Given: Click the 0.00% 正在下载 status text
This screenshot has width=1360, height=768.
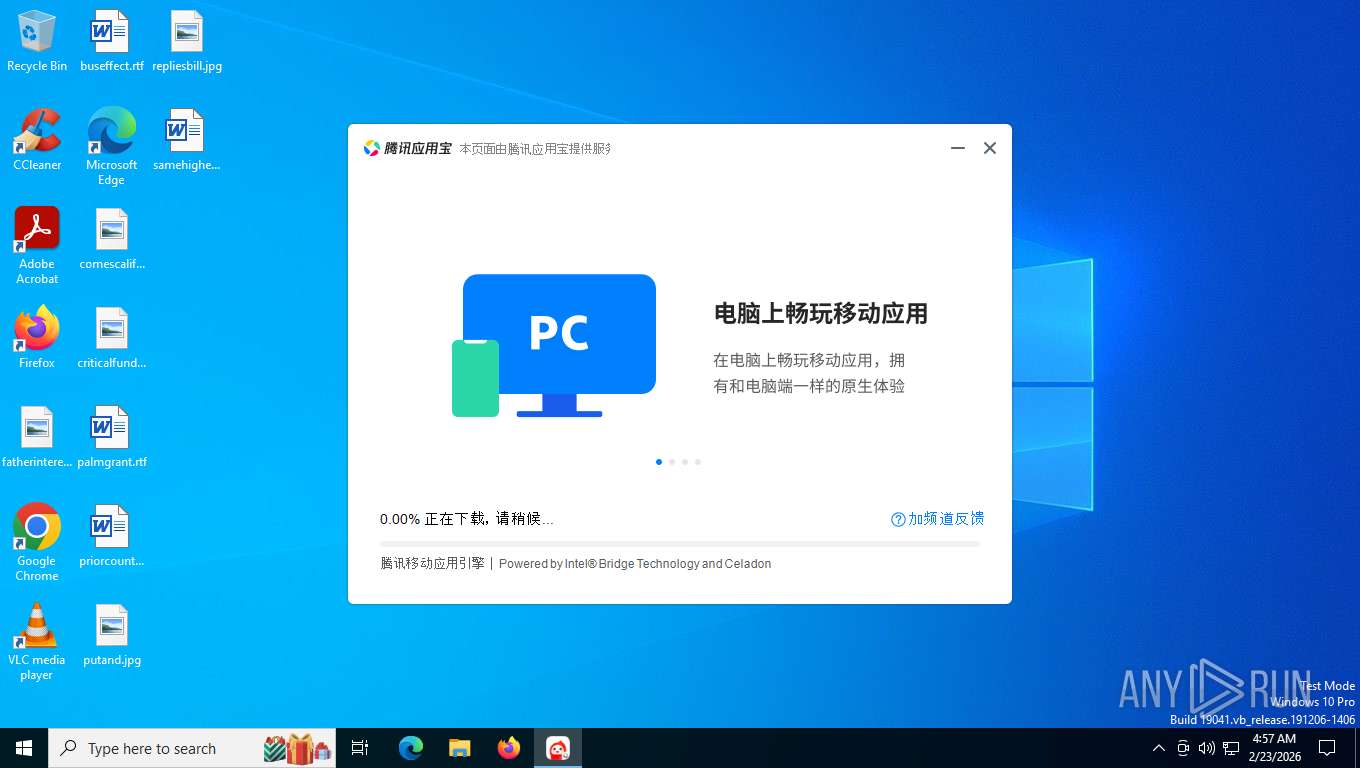Looking at the screenshot, I should [466, 519].
